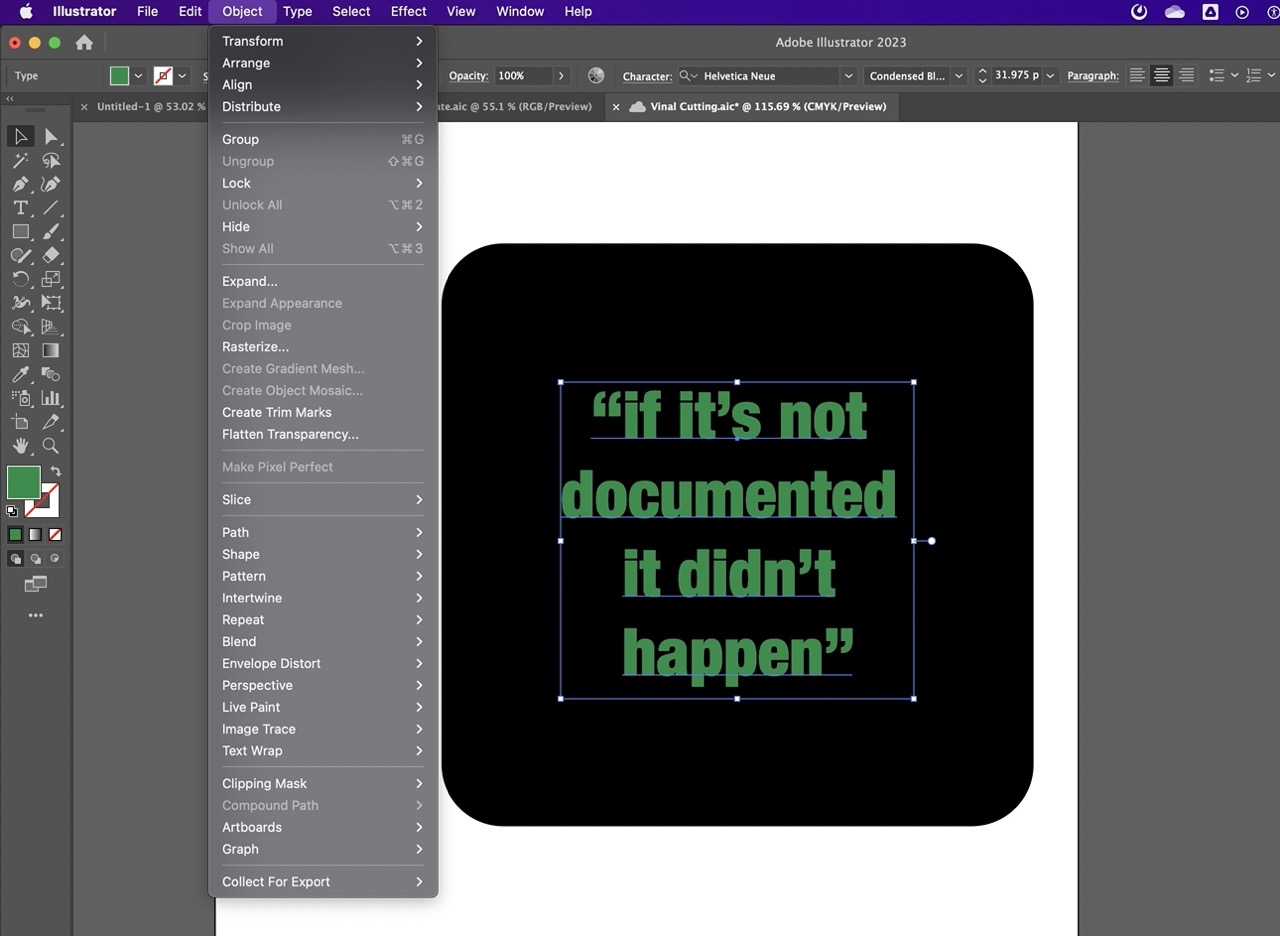Choose the Rectangle tool
The image size is (1280, 936).
20,232
